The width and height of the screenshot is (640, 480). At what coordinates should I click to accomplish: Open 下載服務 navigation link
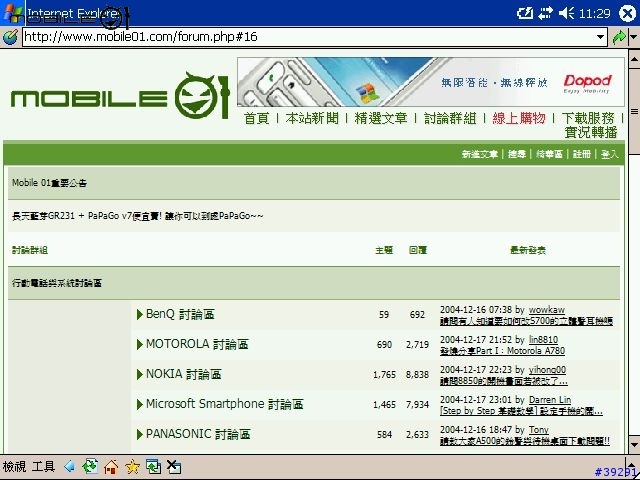pyautogui.click(x=588, y=118)
